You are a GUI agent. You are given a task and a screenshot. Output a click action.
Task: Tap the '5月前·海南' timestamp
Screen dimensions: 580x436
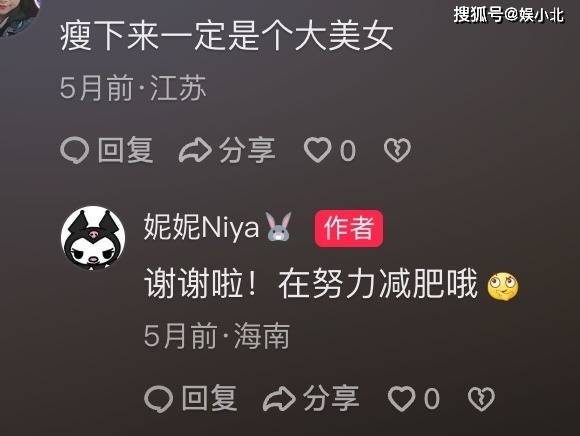(217, 336)
